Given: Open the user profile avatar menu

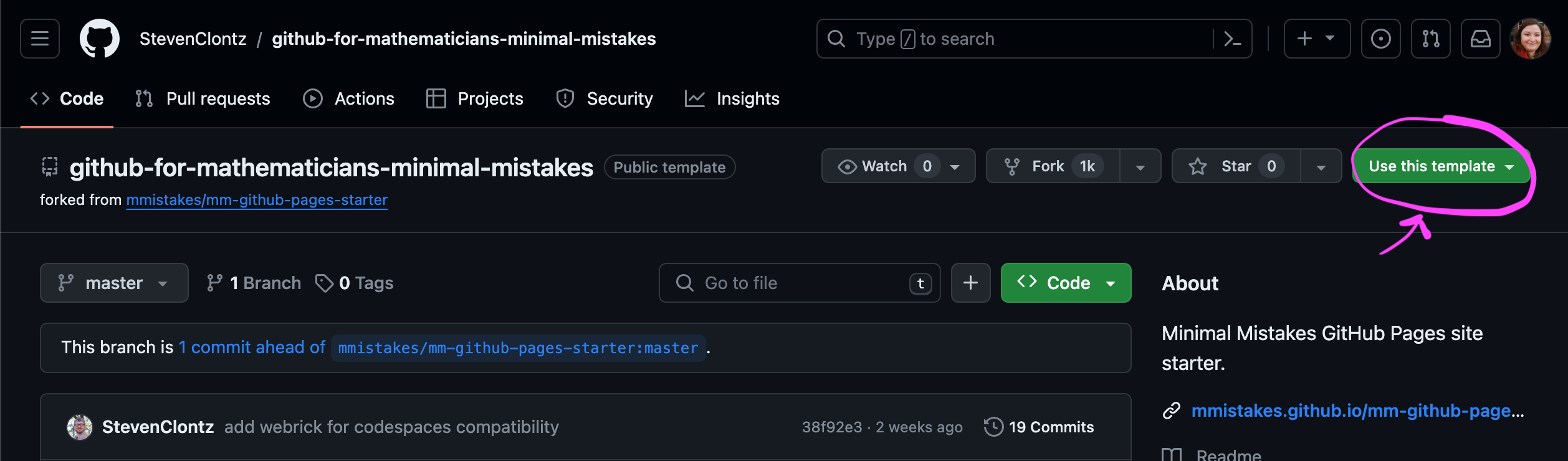Looking at the screenshot, I should pyautogui.click(x=1530, y=39).
